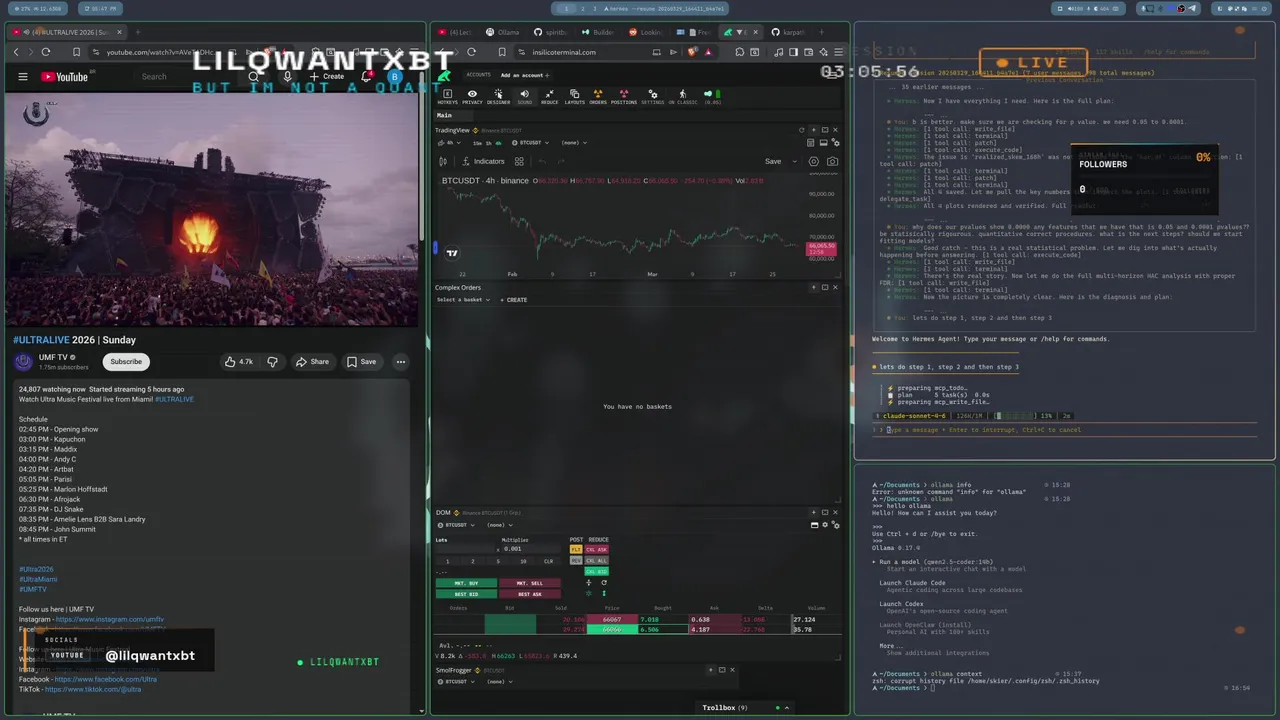The height and width of the screenshot is (720, 1280).
Task: Like the ULTRALIVE video
Action: click(x=238, y=362)
